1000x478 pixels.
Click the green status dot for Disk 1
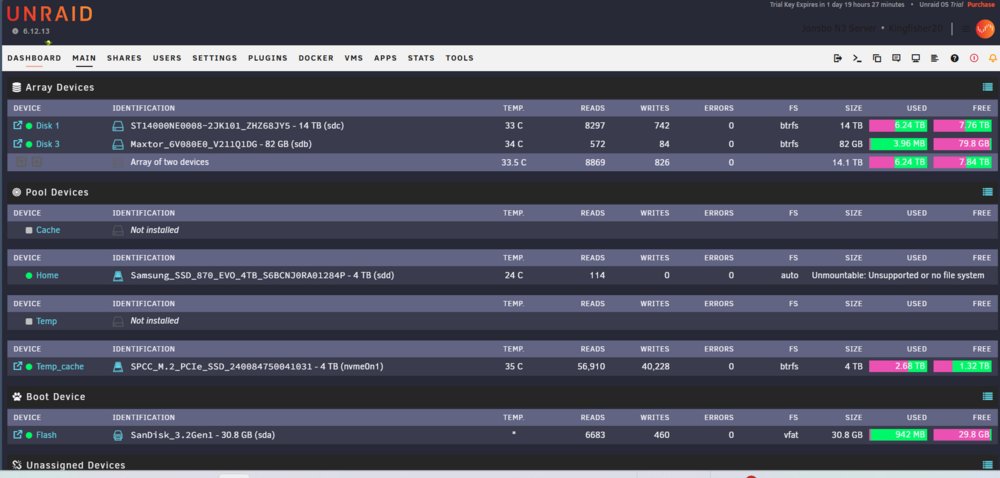(29, 126)
